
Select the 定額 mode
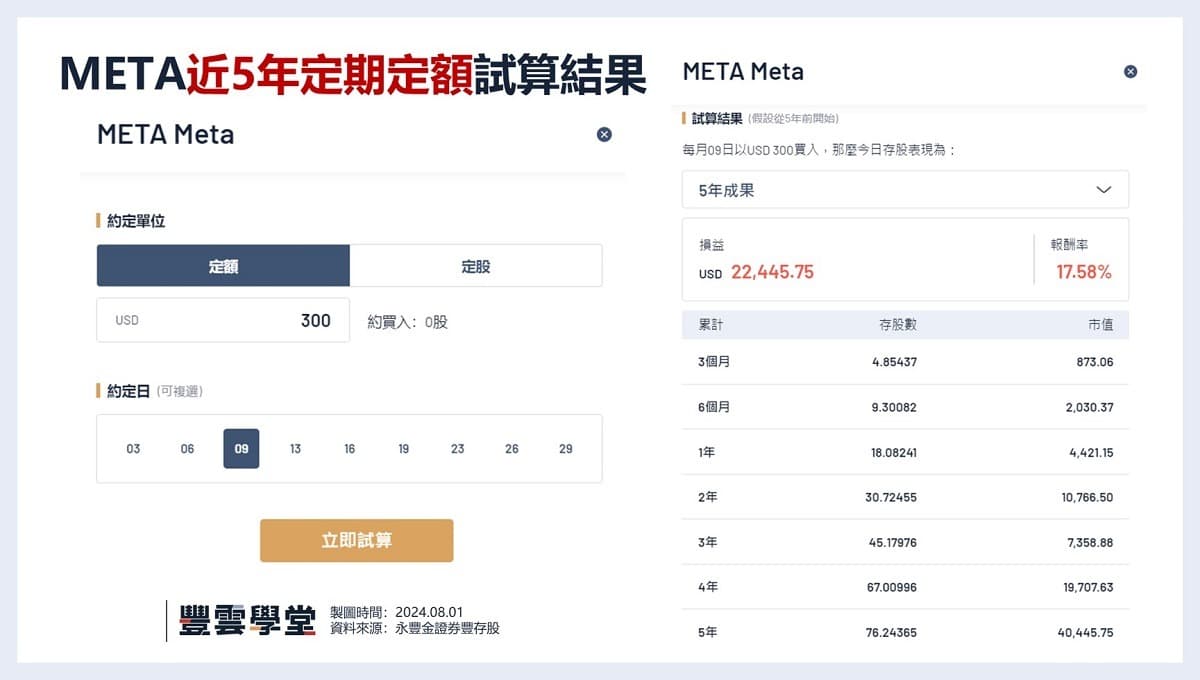(222, 265)
